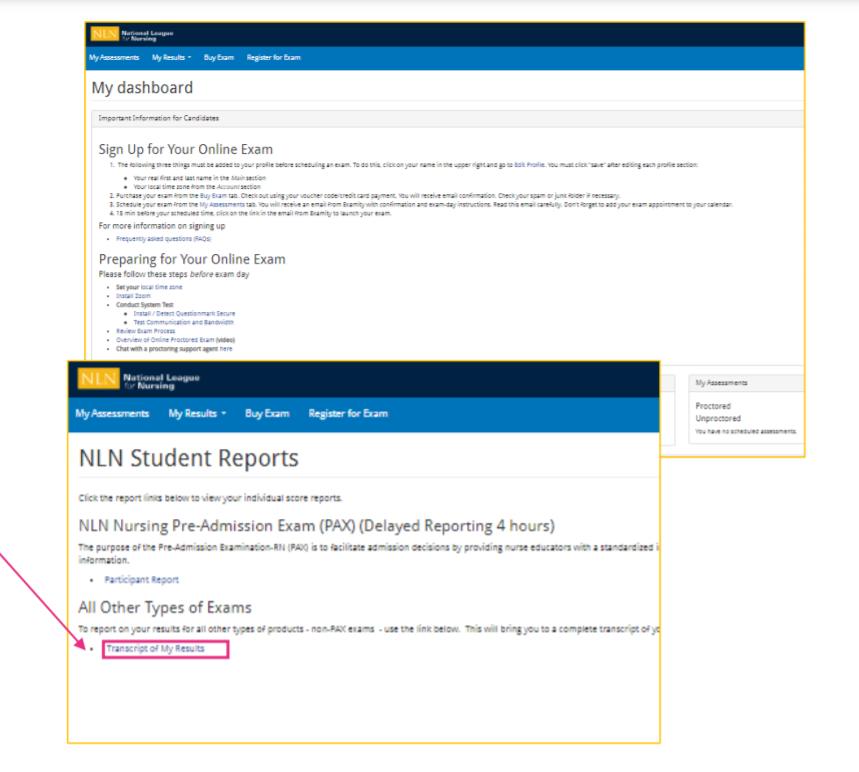Click 'Preparing for Your Online Exam' heading
This screenshot has width=859, height=772.
click(x=192, y=259)
